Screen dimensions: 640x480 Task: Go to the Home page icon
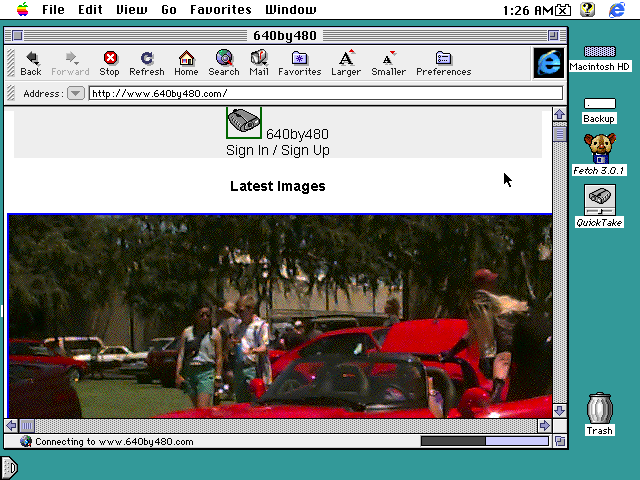pos(186,63)
